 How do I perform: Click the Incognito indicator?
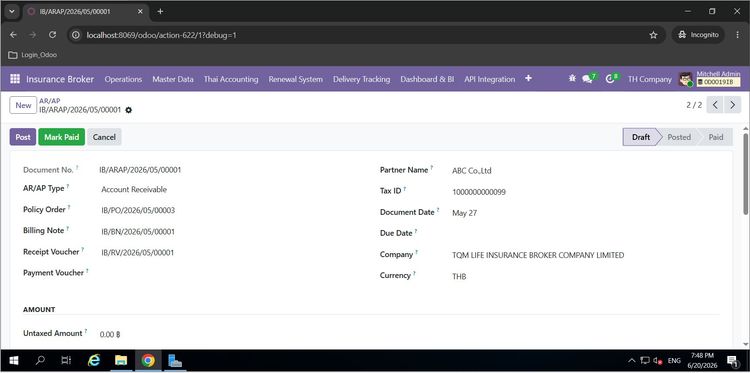point(698,35)
